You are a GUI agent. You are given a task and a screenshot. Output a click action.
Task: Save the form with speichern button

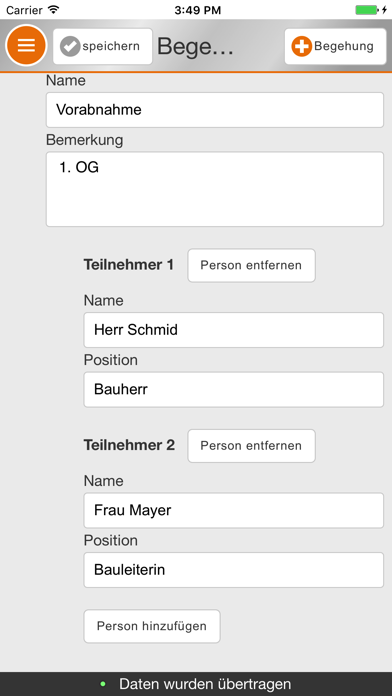pyautogui.click(x=103, y=47)
